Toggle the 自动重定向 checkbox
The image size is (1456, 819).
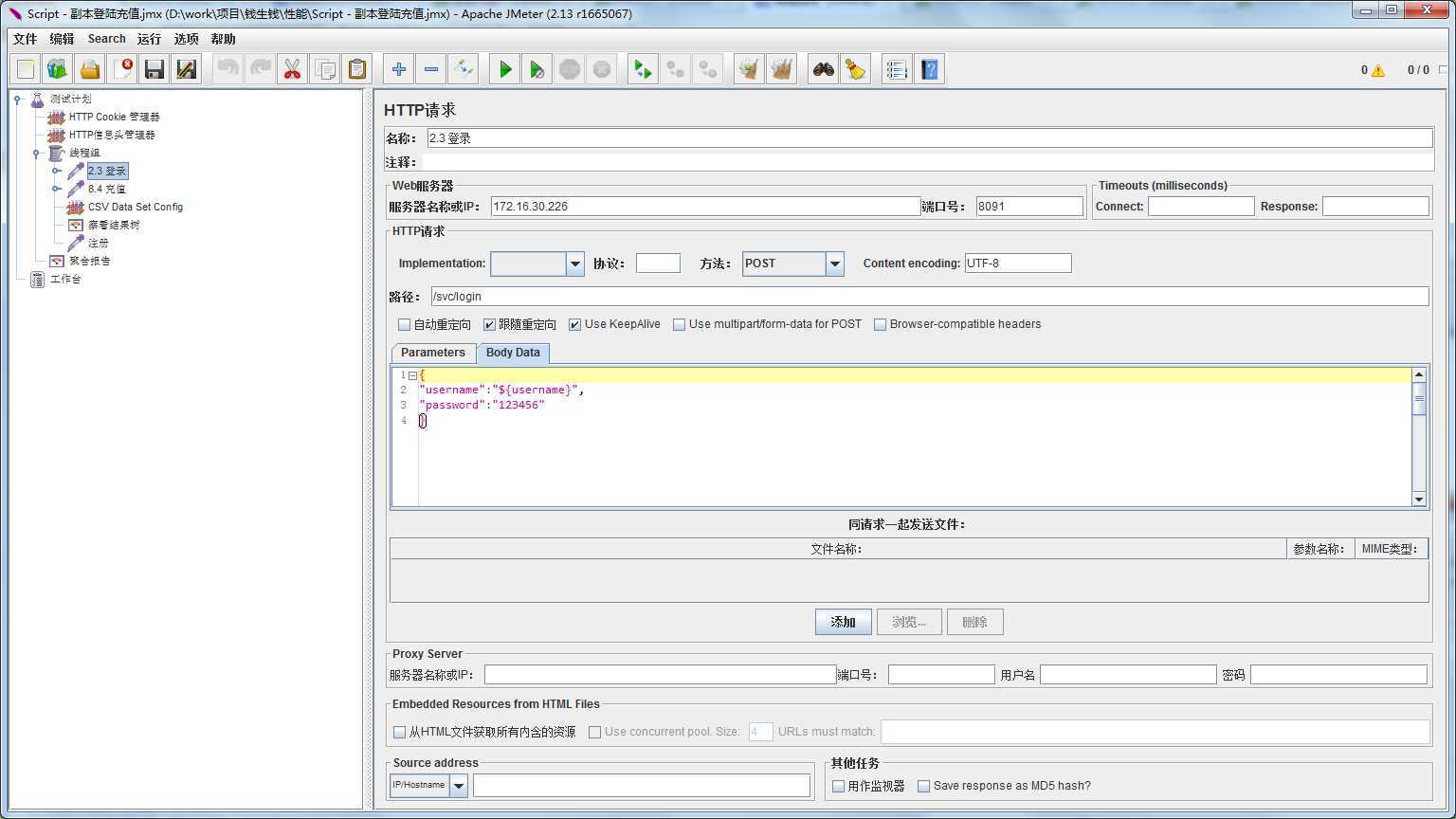(x=405, y=324)
